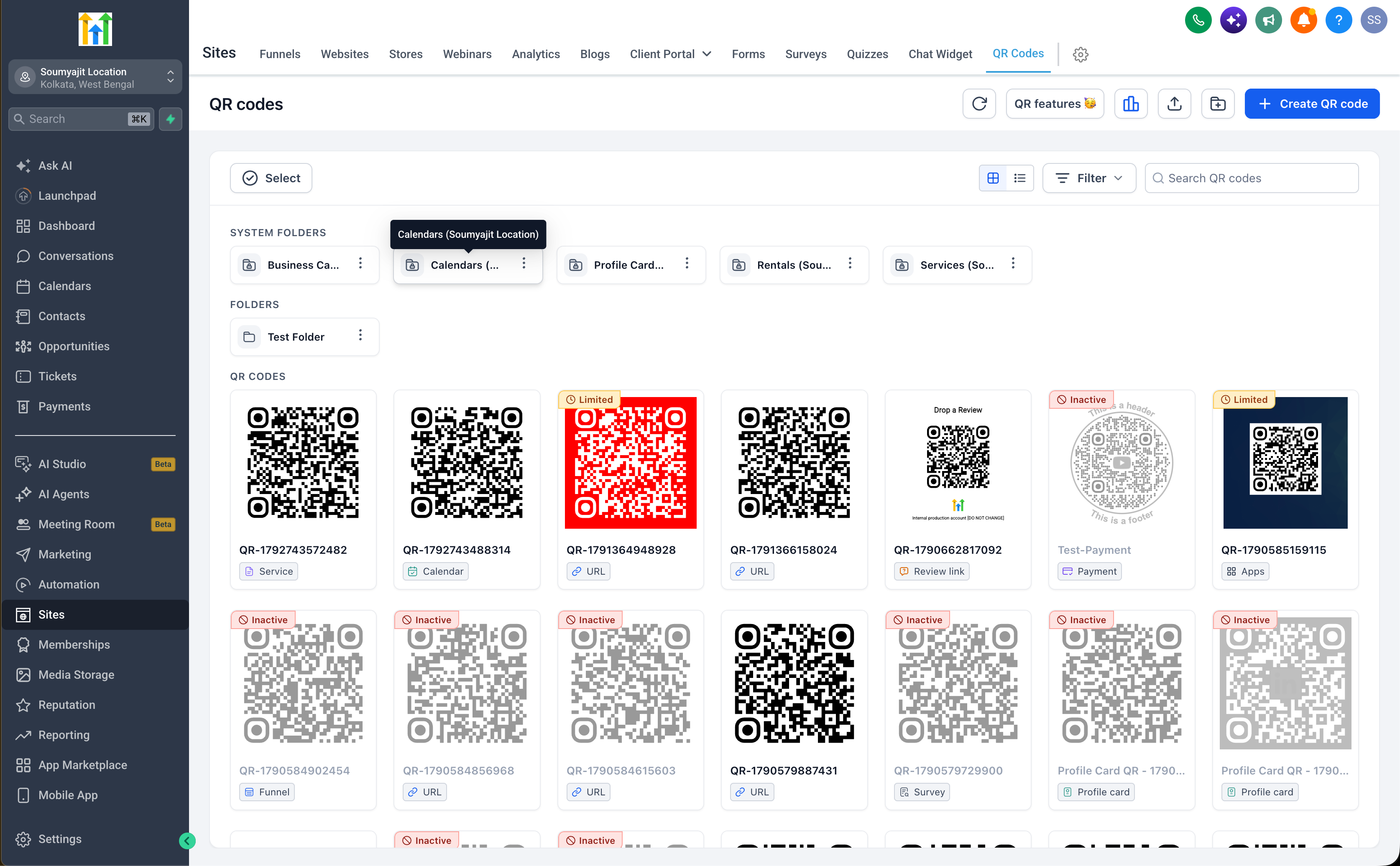Viewport: 1400px width, 866px height.
Task: Expand the Client Portal dropdown
Action: pyautogui.click(x=670, y=54)
